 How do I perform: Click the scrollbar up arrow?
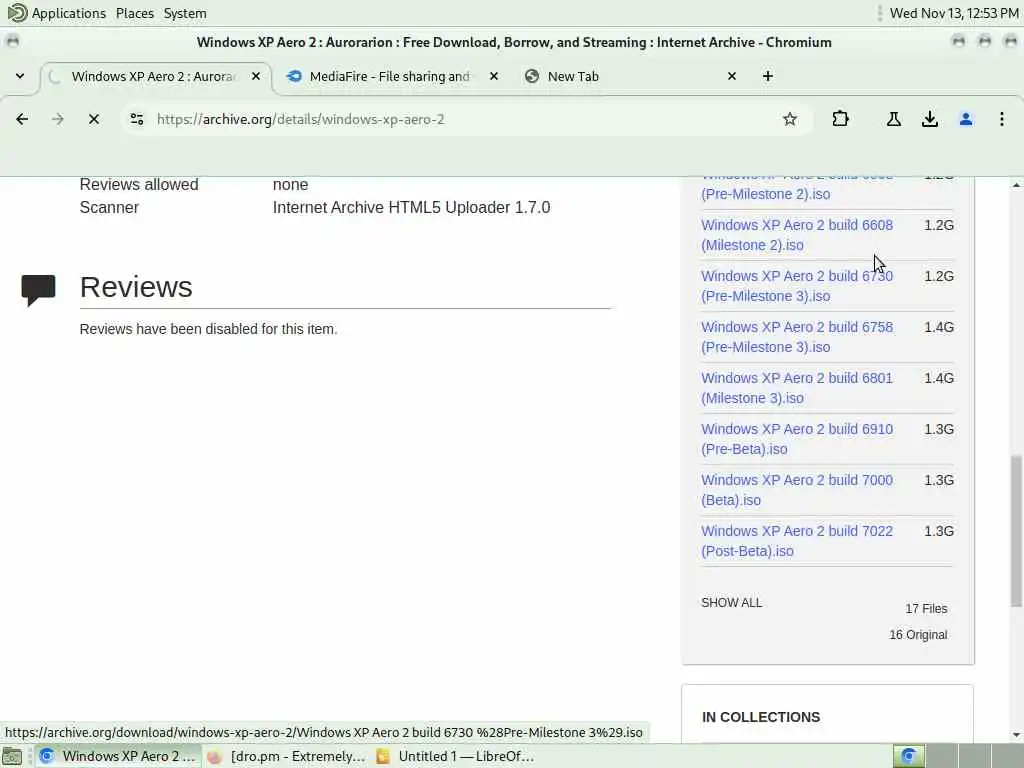tap(1016, 185)
